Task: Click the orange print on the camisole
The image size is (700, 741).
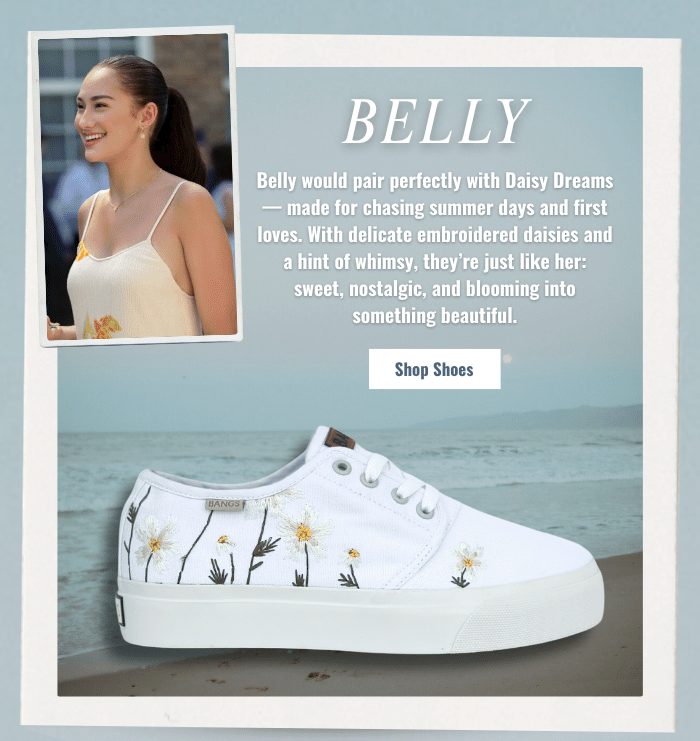Action: point(102,327)
